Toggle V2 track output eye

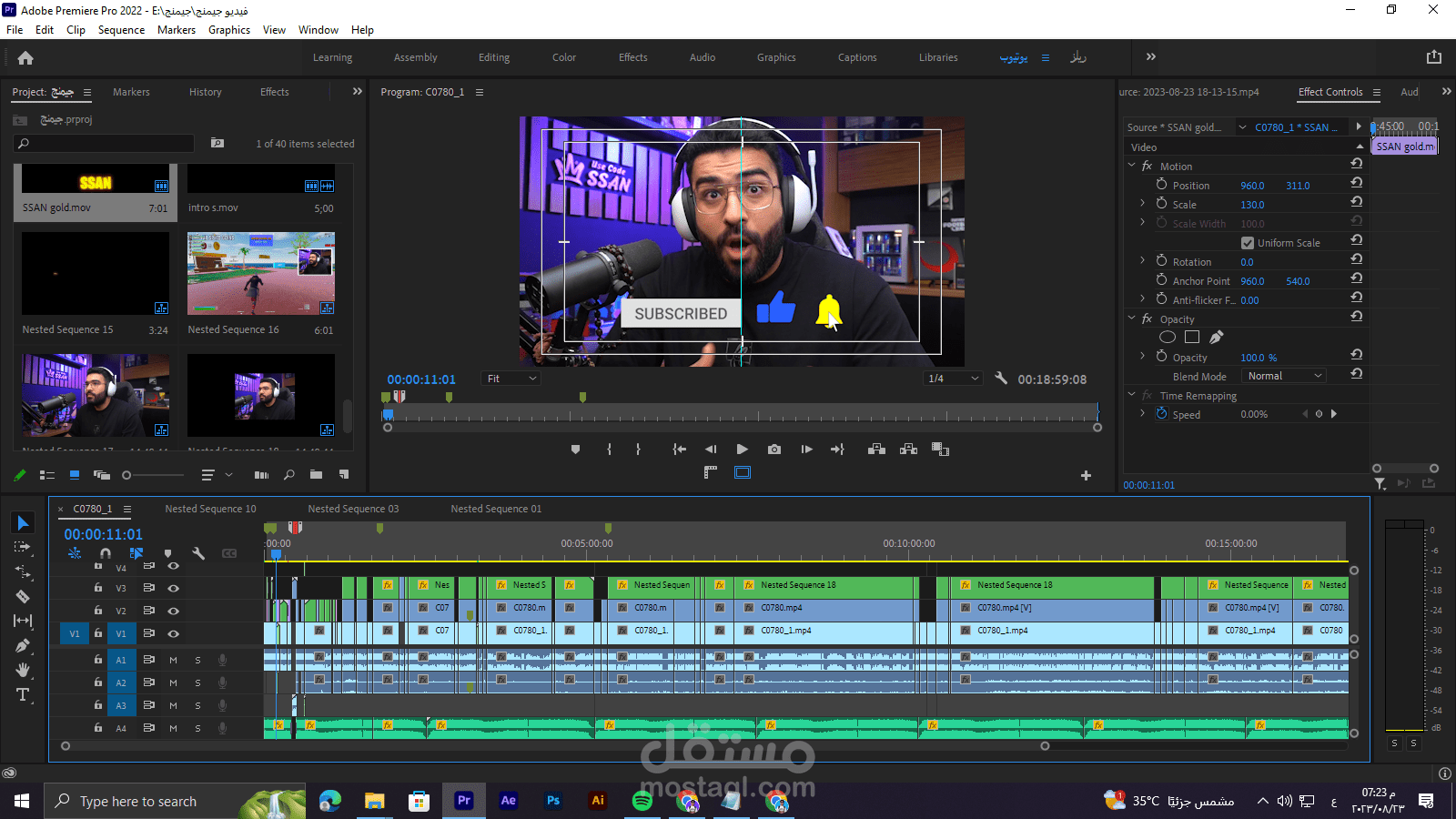[173, 611]
